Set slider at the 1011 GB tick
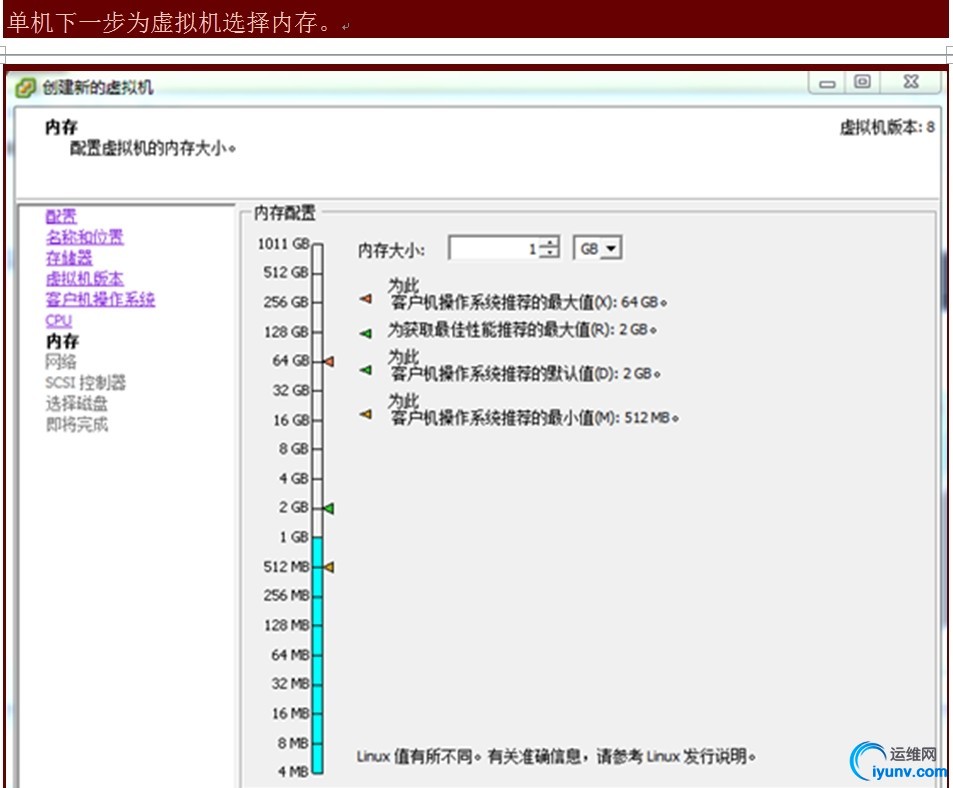Image resolution: width=953 pixels, height=788 pixels. click(x=317, y=245)
